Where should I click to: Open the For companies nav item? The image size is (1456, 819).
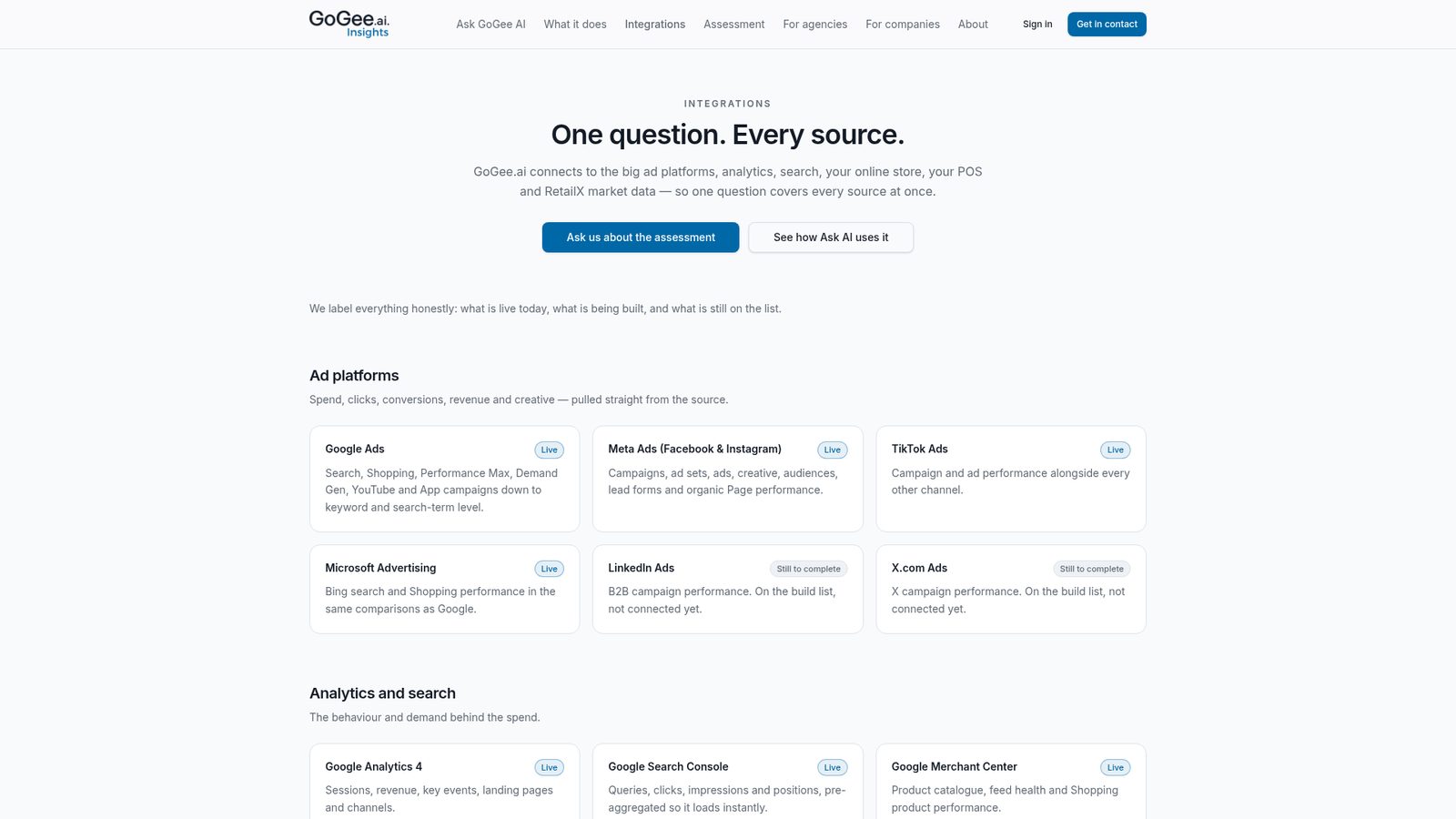tap(903, 25)
